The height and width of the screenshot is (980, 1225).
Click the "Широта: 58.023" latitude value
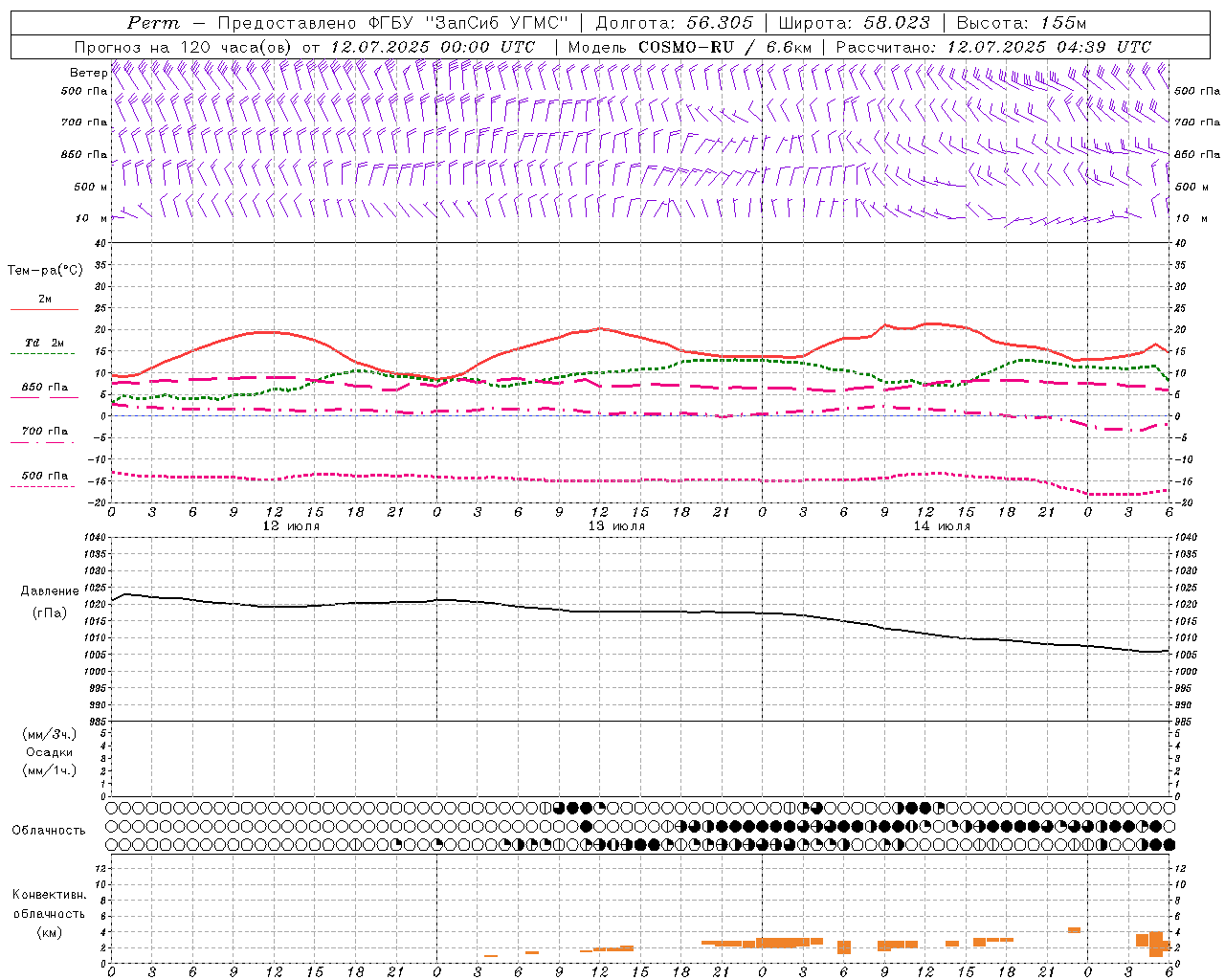tap(854, 23)
